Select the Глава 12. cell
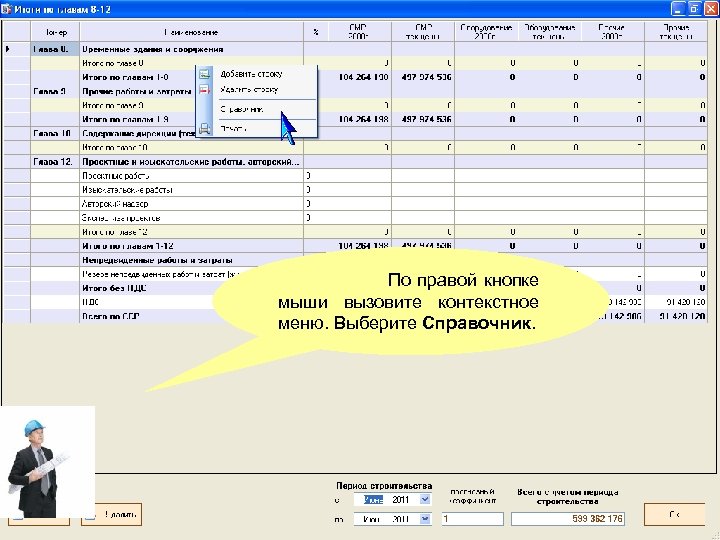The image size is (720, 540). pos(55,162)
